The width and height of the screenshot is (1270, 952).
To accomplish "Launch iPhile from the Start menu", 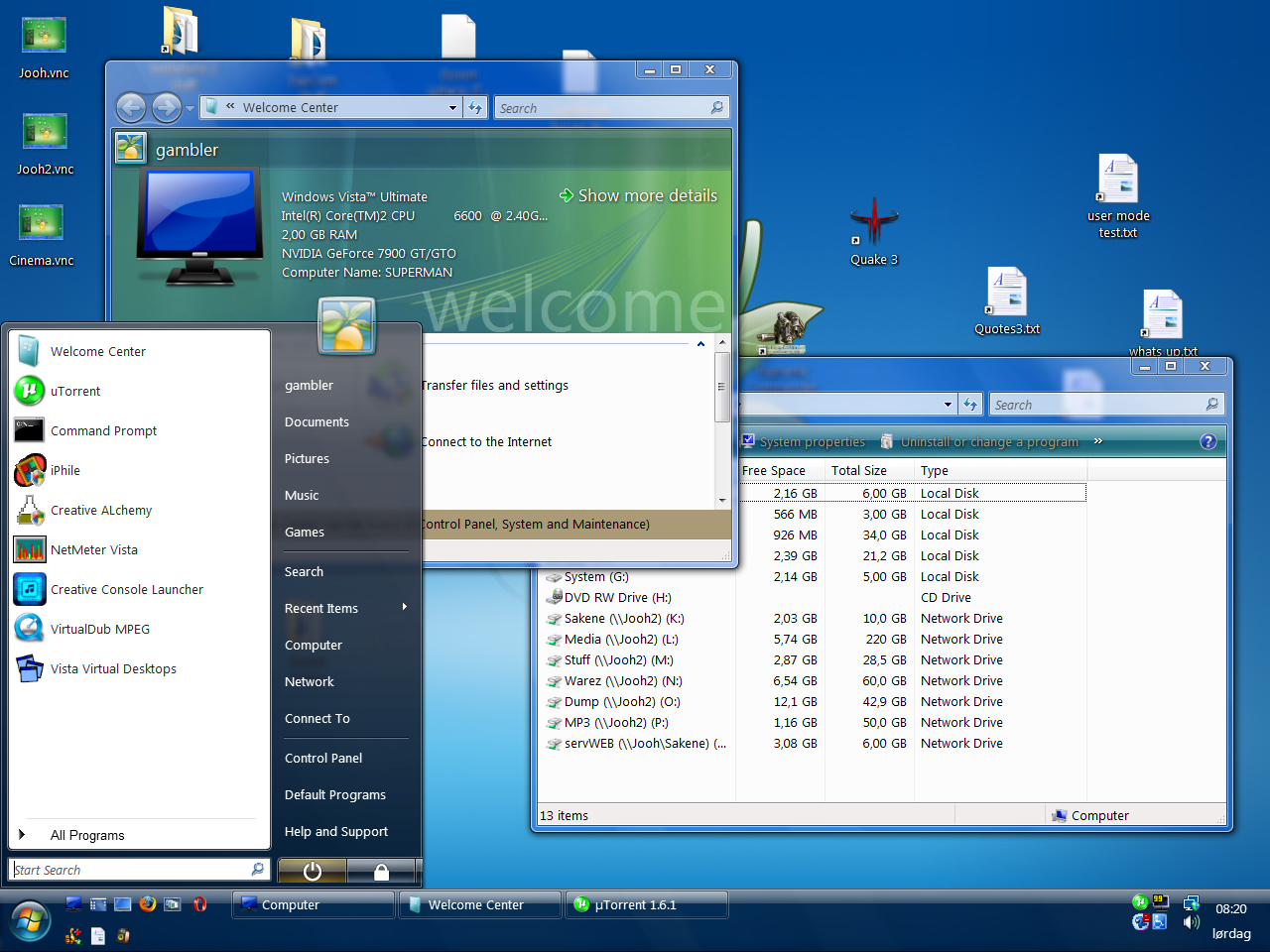I will (x=139, y=470).
